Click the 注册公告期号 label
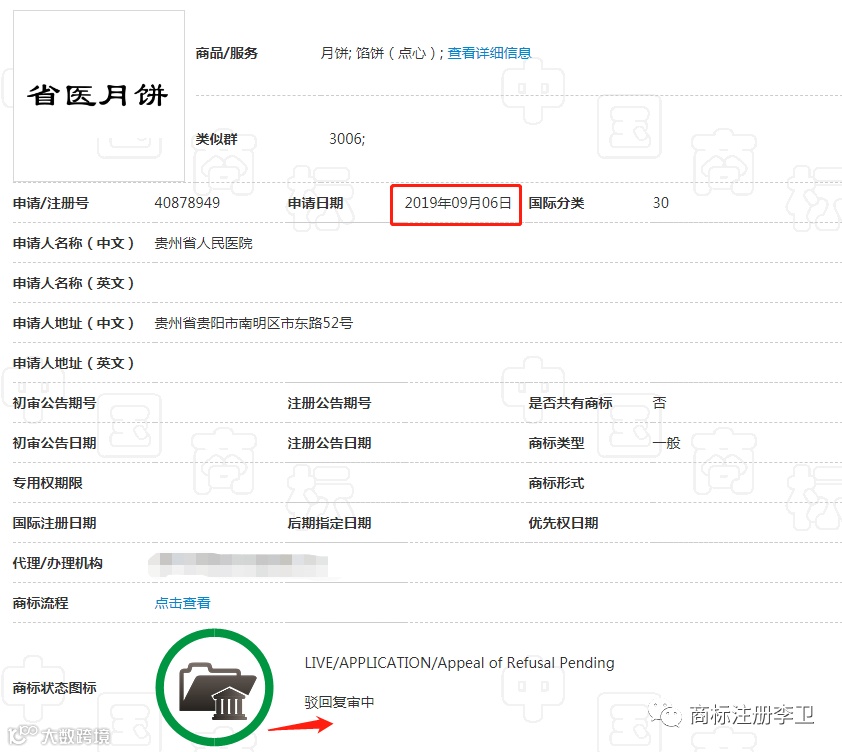Viewport: 842px width, 752px height. (330, 403)
